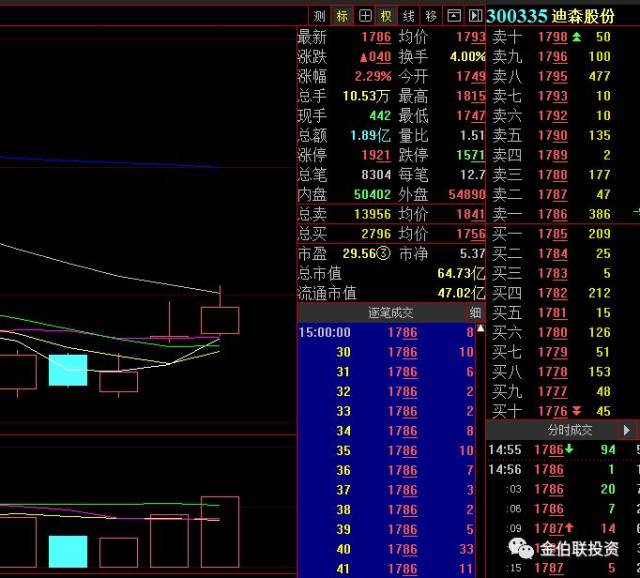Click the 总买 value 2796

[x=376, y=234]
